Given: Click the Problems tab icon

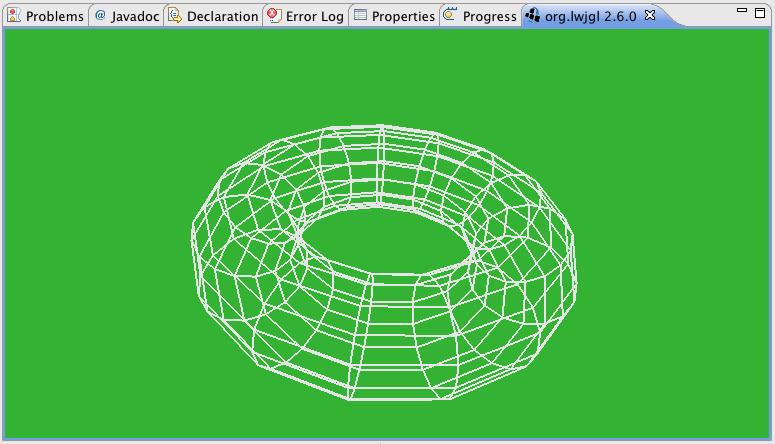Looking at the screenshot, I should [x=14, y=15].
